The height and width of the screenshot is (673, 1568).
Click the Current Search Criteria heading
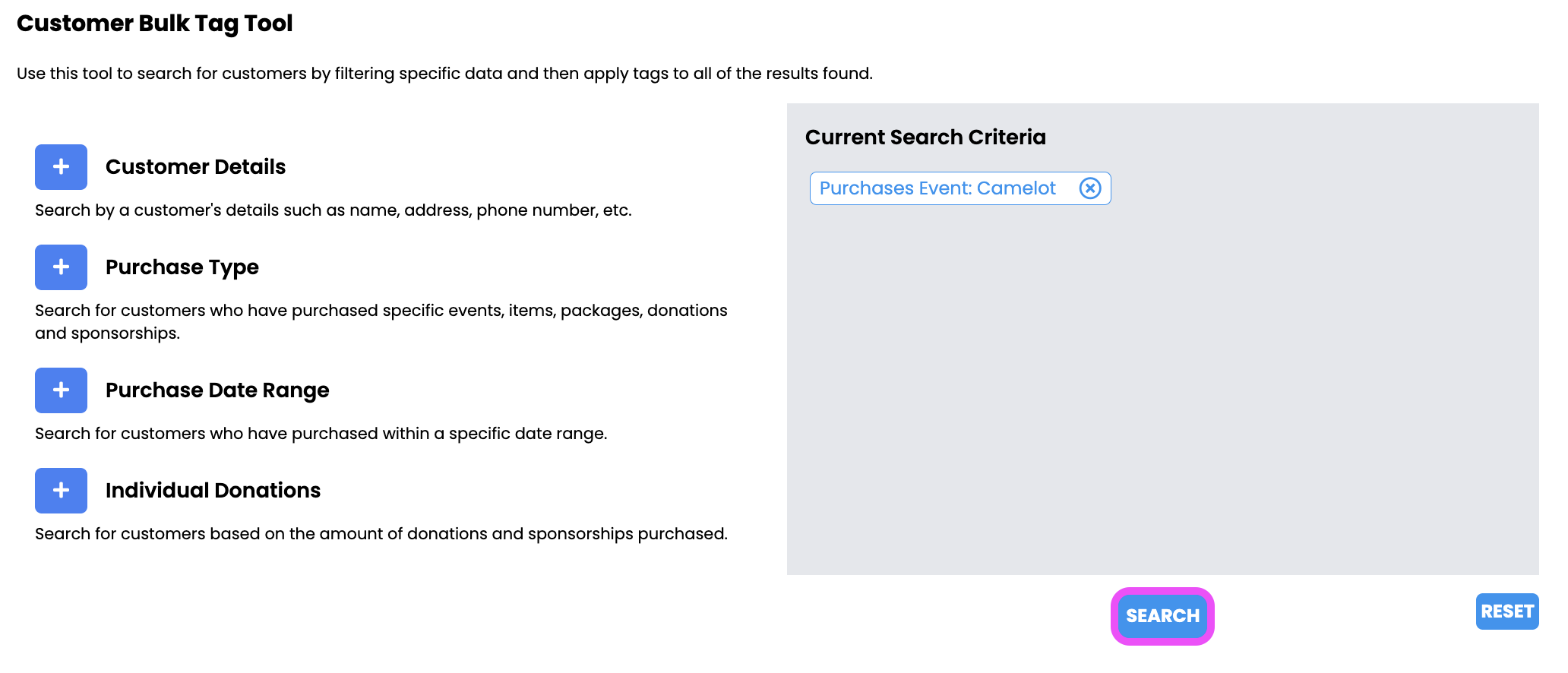925,137
